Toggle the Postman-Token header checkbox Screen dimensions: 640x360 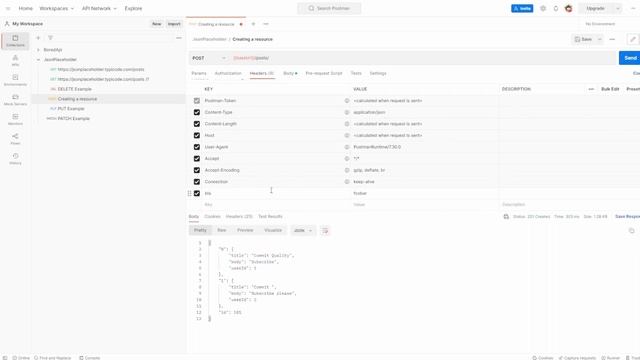197,100
